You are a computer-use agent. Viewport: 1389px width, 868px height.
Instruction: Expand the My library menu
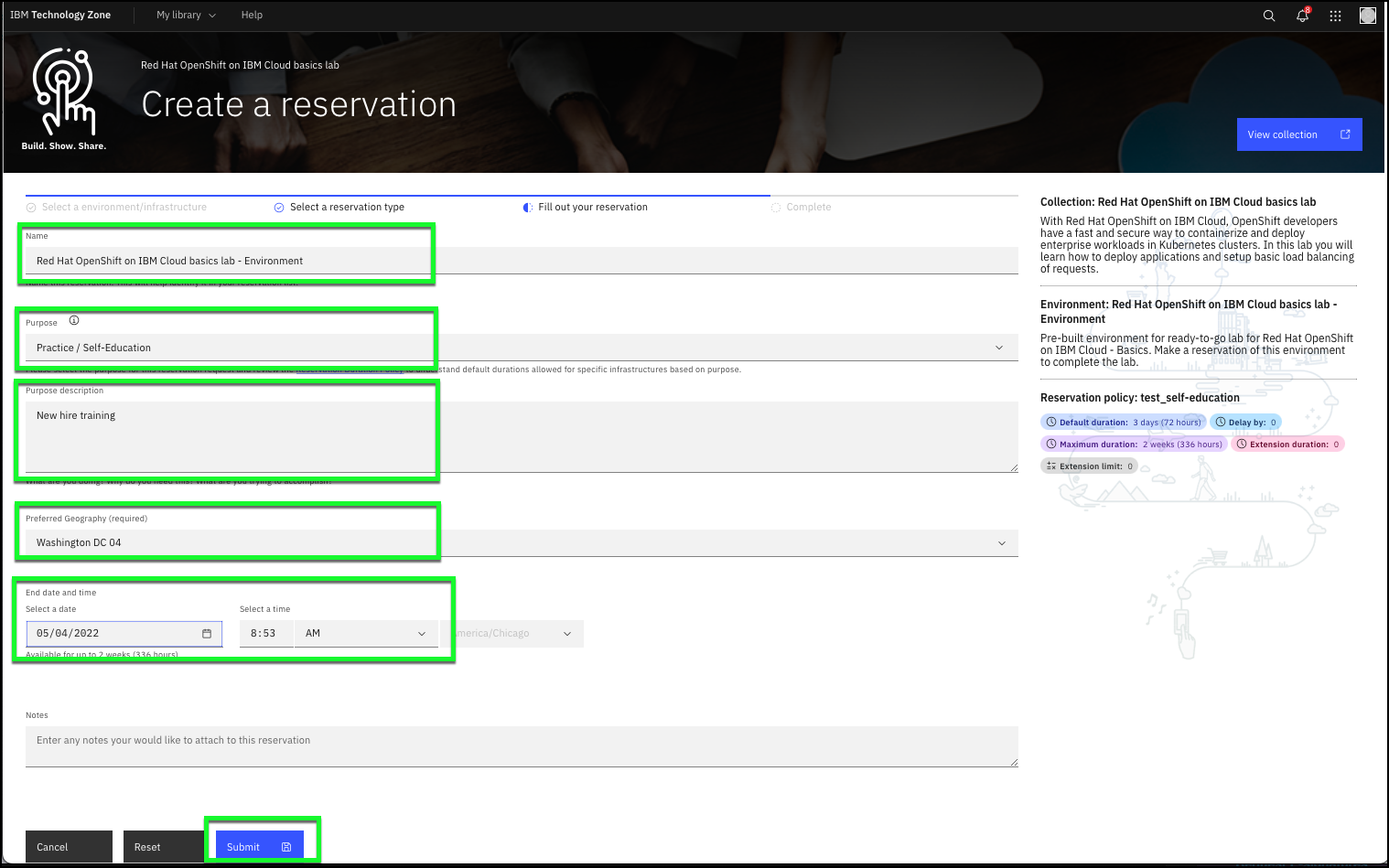coord(186,15)
